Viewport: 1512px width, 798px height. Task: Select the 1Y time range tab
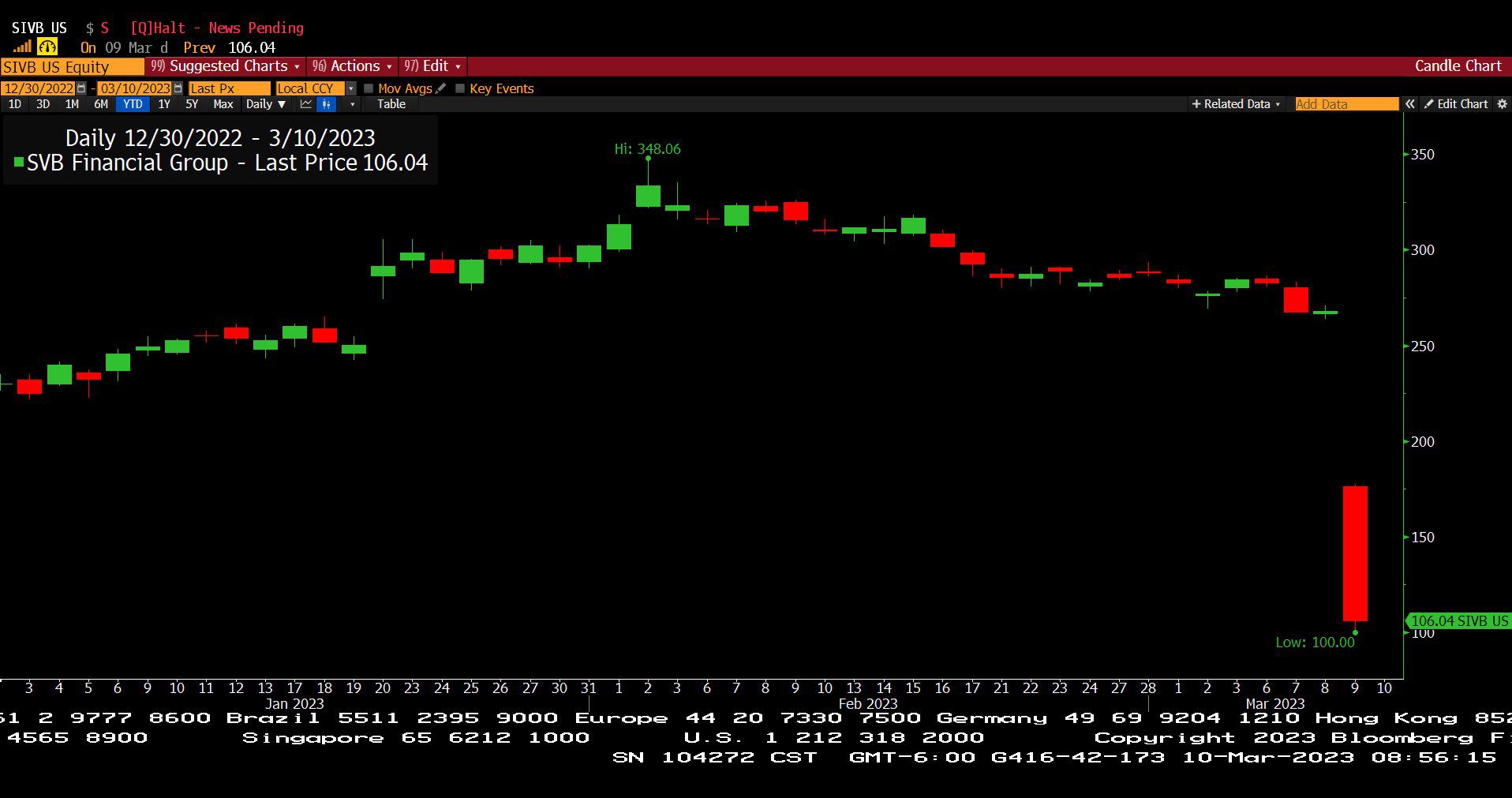164,104
